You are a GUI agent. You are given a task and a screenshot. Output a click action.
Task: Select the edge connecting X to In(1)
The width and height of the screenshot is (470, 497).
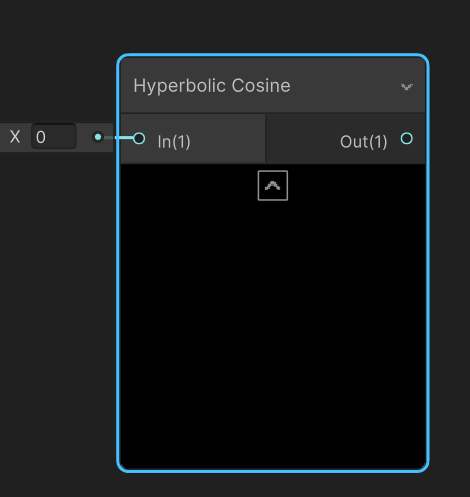pyautogui.click(x=119, y=137)
